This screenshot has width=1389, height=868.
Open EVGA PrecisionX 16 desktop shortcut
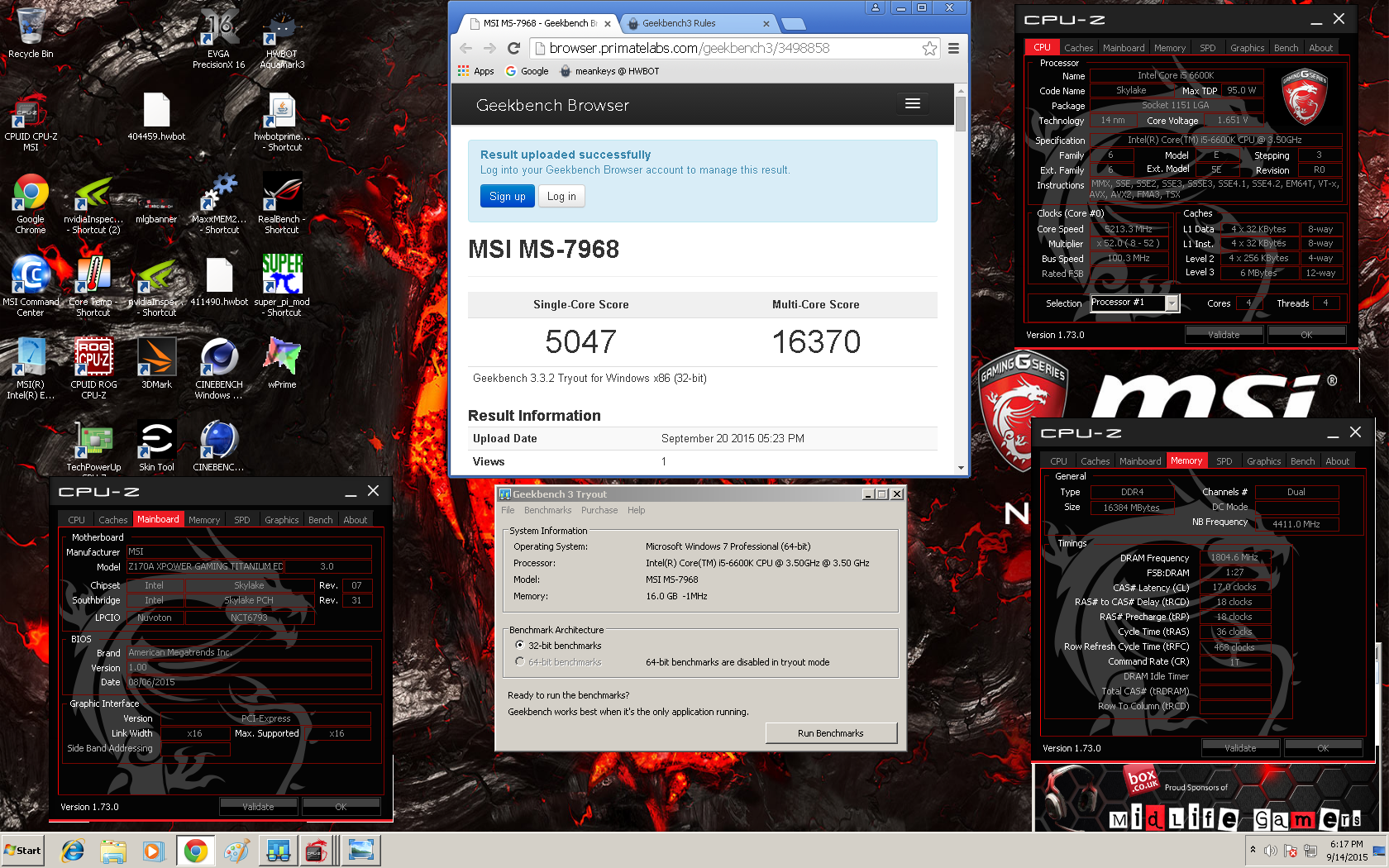coord(218,38)
